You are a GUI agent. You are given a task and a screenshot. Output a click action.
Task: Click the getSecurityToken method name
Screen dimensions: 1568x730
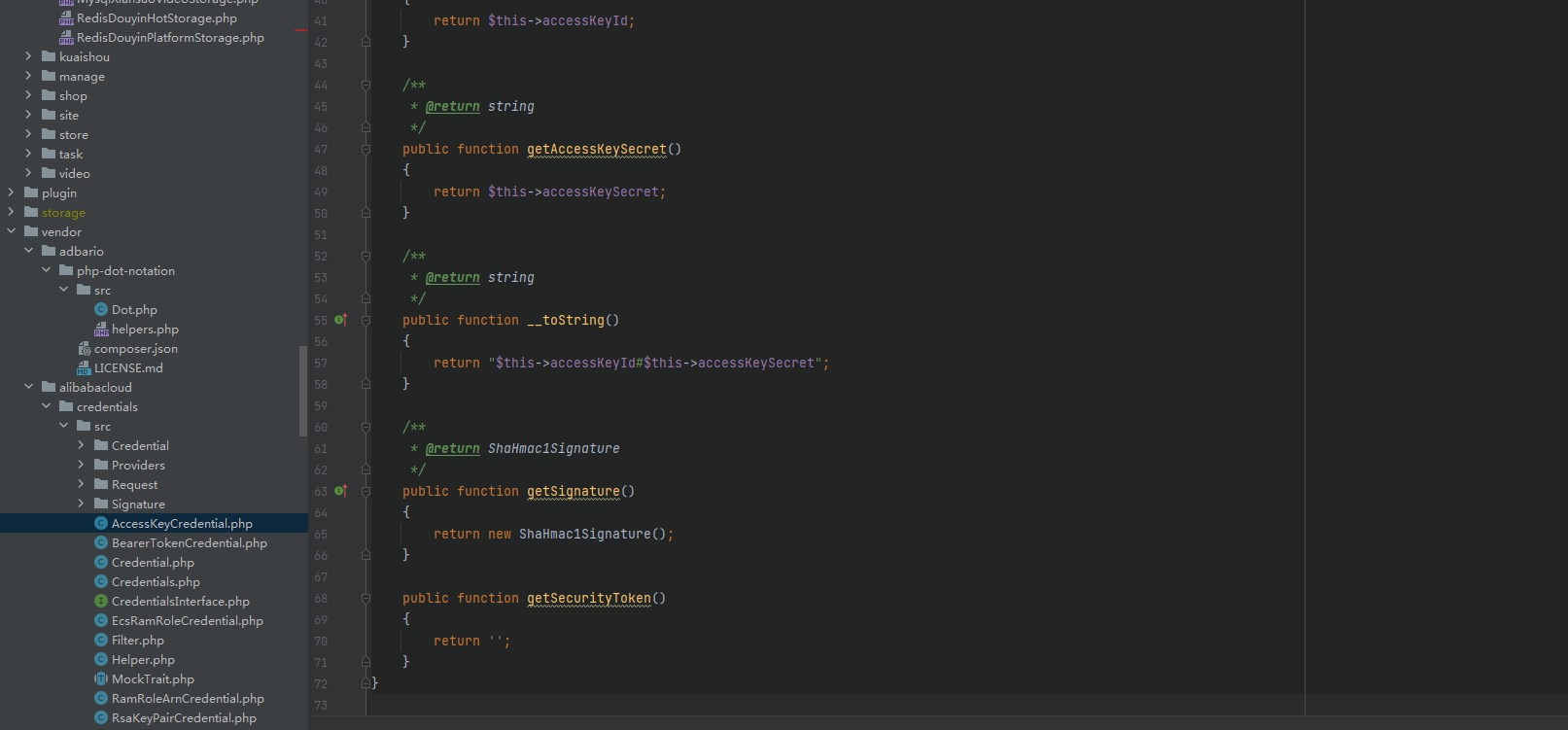[x=589, y=598]
